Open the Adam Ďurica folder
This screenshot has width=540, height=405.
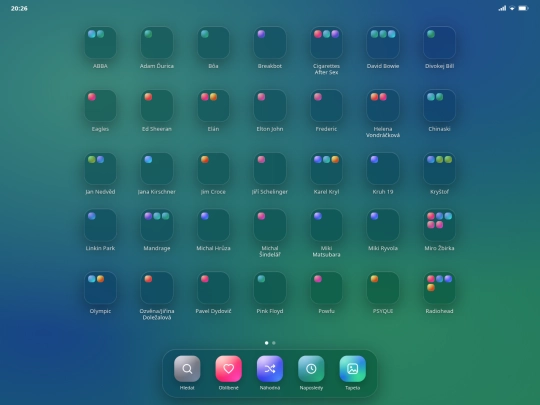coord(157,43)
